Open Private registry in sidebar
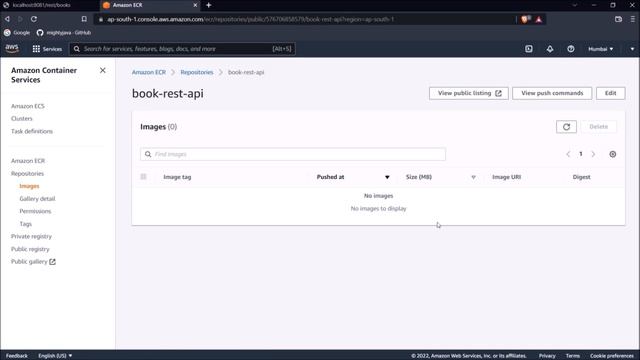This screenshot has width=640, height=360. point(31,236)
